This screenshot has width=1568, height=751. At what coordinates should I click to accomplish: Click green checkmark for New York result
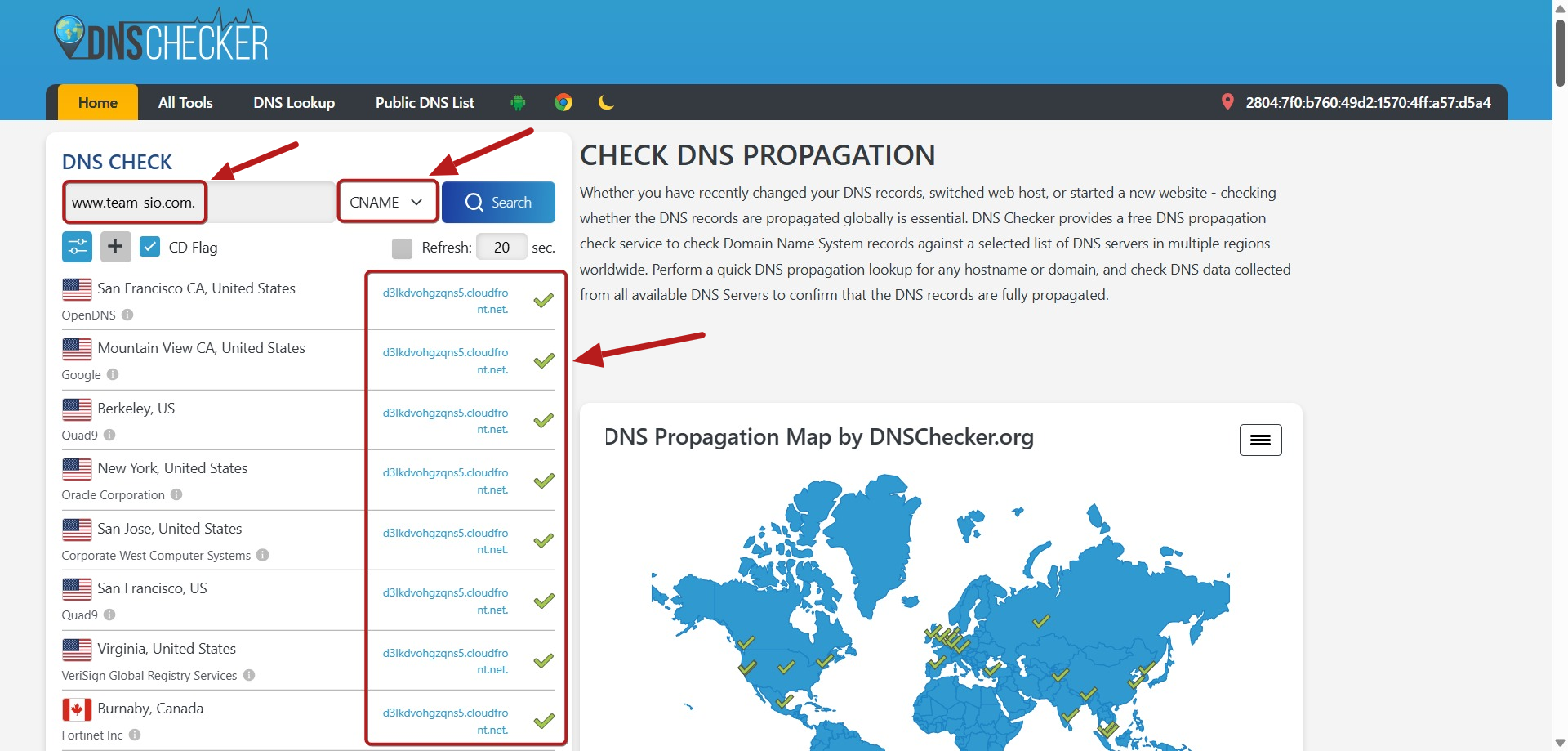point(544,481)
